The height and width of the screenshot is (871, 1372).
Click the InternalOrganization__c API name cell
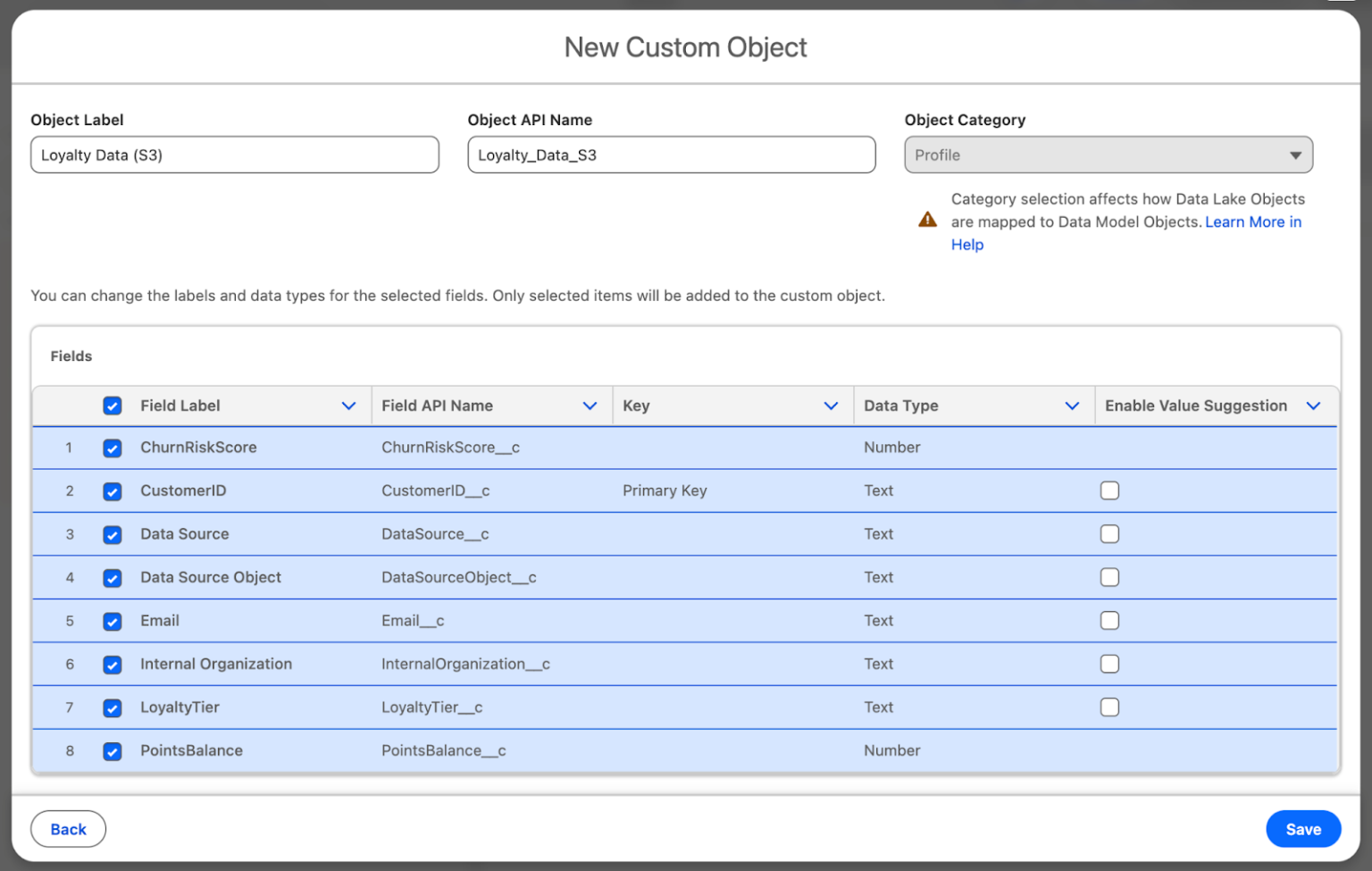tap(465, 664)
